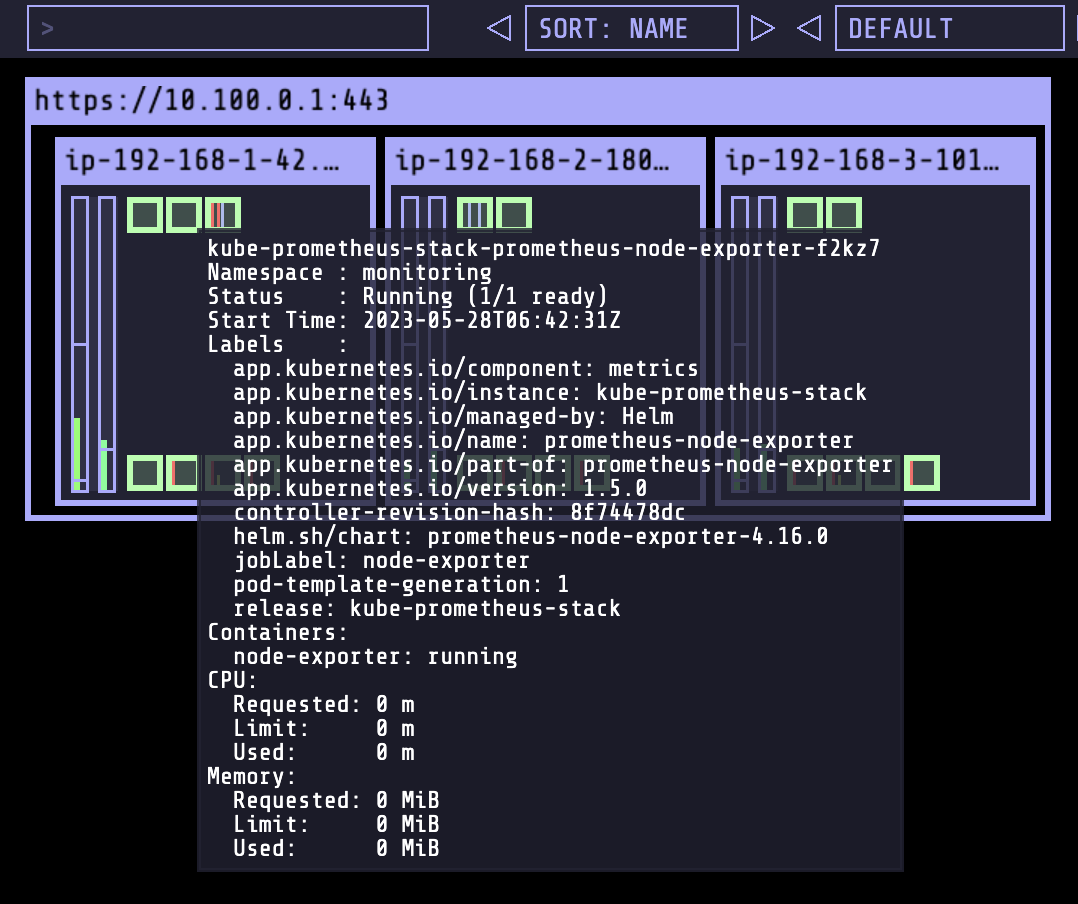Click first top pod box in node ip-192-168-1-42
The height and width of the screenshot is (904, 1078).
point(145,214)
